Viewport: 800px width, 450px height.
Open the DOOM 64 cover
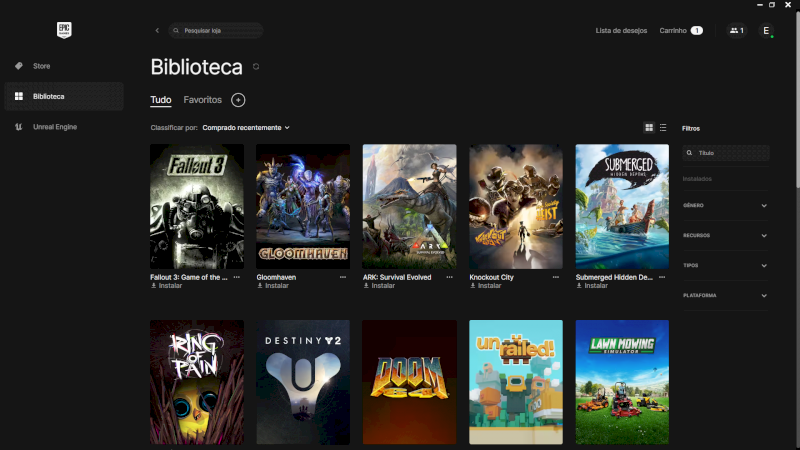point(410,382)
